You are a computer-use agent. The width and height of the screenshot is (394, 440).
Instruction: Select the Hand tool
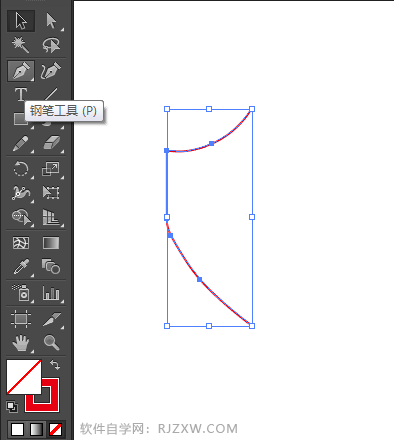click(x=21, y=342)
